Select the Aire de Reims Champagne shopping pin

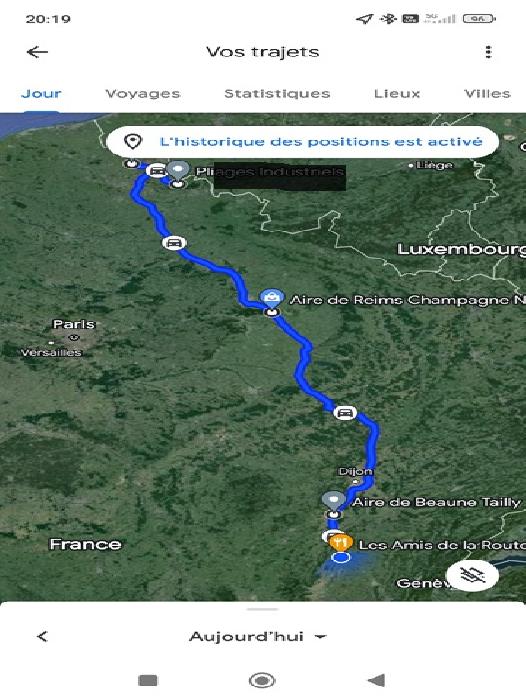271,298
